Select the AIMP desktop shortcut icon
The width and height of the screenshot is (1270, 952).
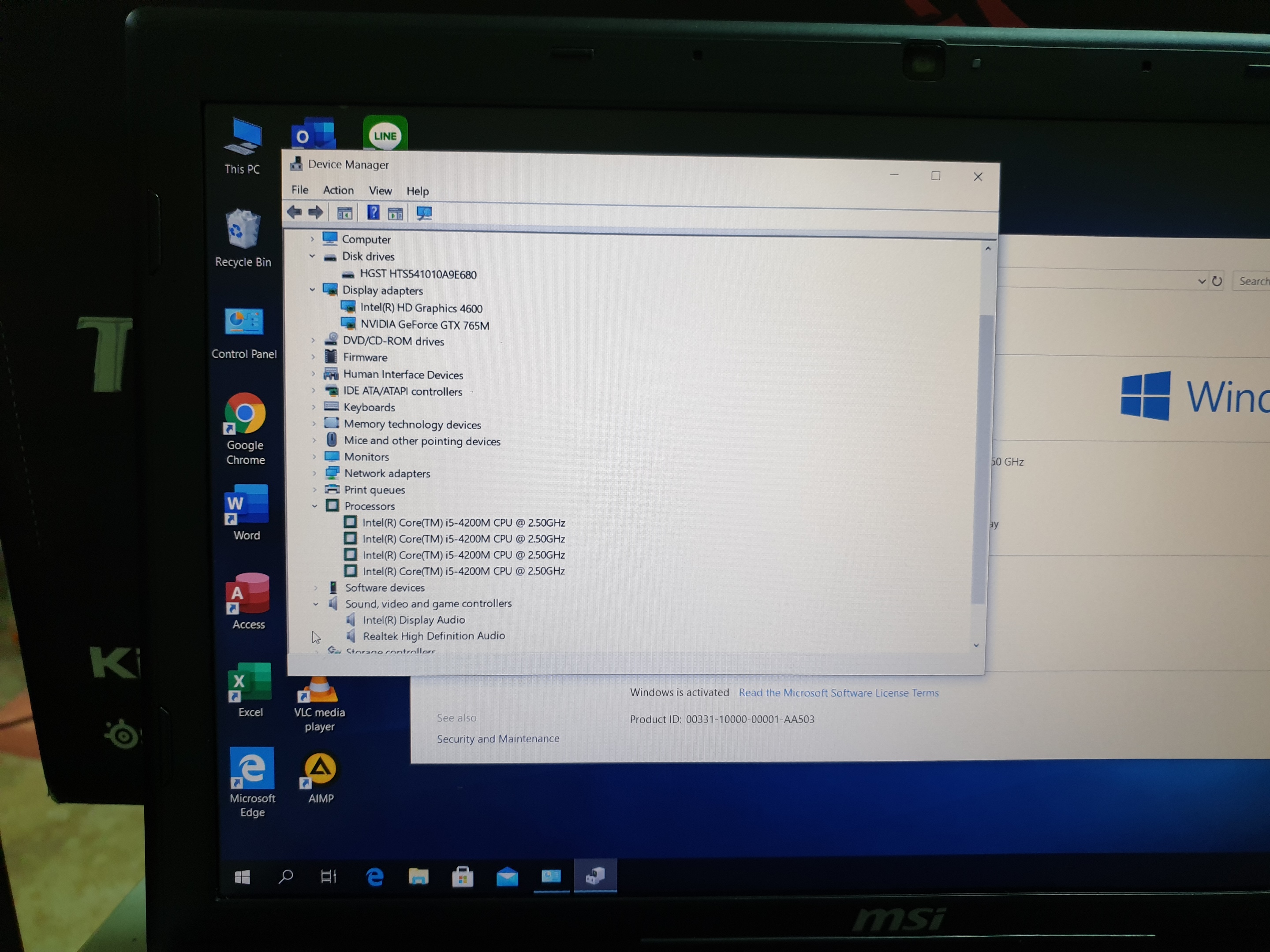click(x=321, y=778)
